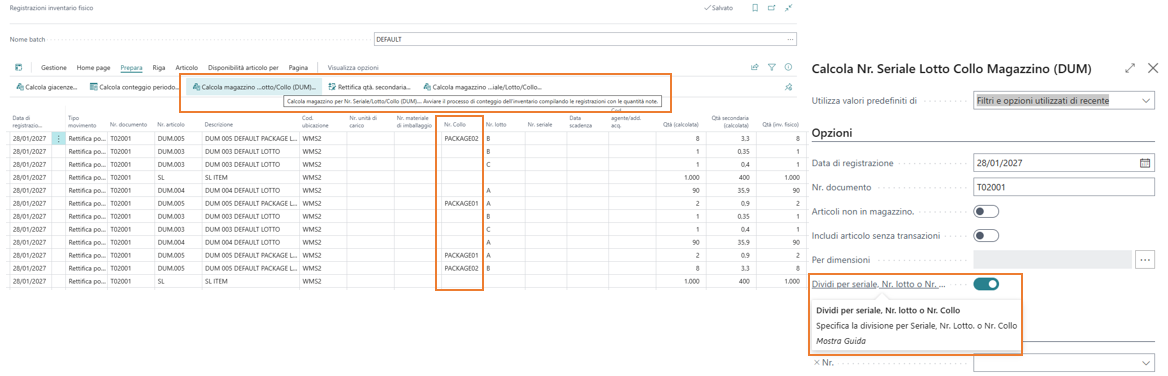
Task: Open the bookmark icon near Salvato
Action: tap(755, 7)
